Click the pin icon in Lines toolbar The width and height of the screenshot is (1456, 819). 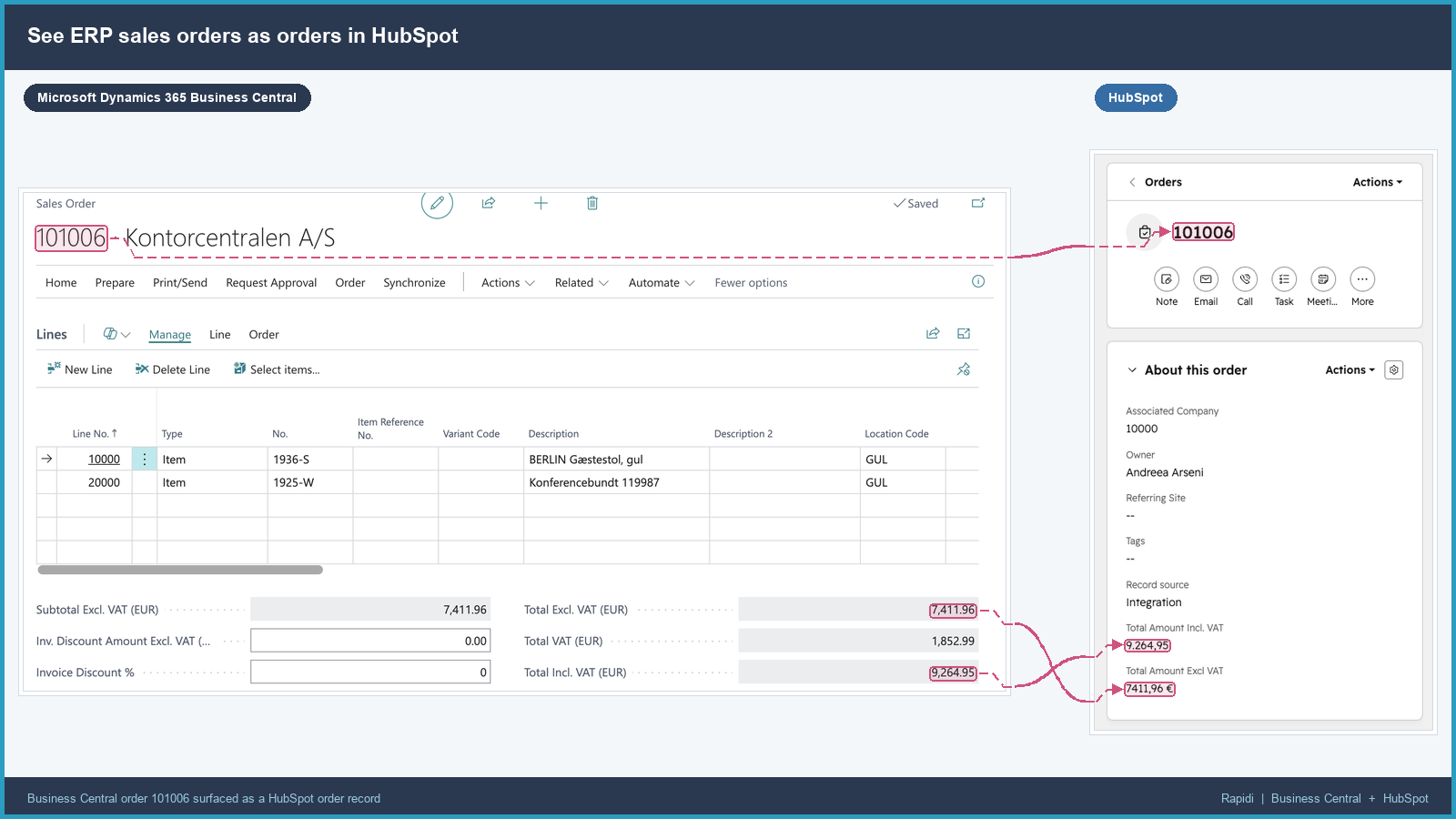pos(964,369)
